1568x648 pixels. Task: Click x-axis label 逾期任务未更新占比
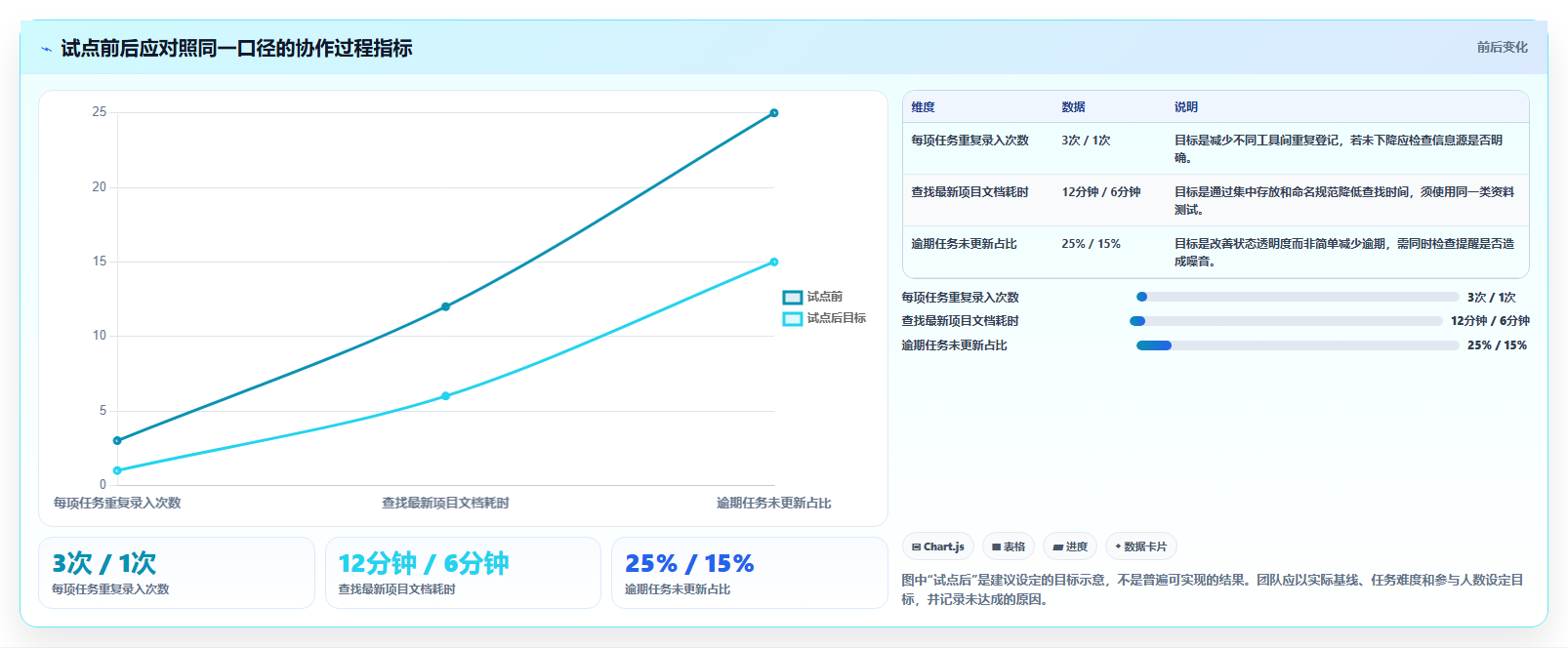tap(774, 503)
